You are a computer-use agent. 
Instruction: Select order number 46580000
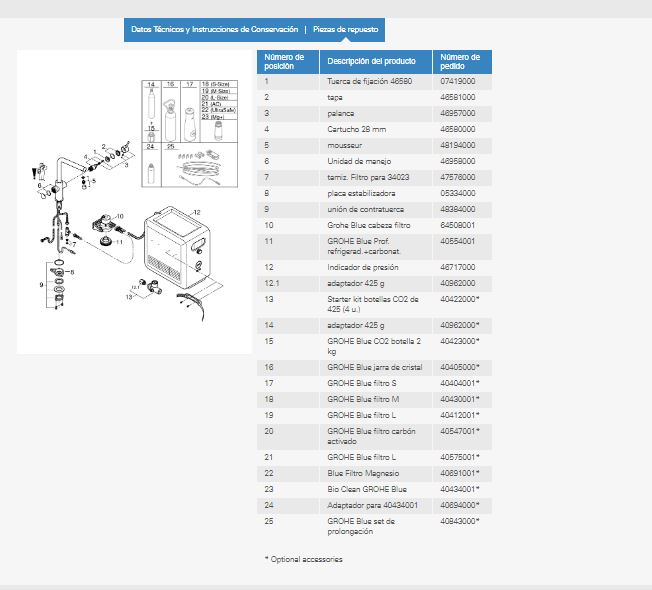457,130
